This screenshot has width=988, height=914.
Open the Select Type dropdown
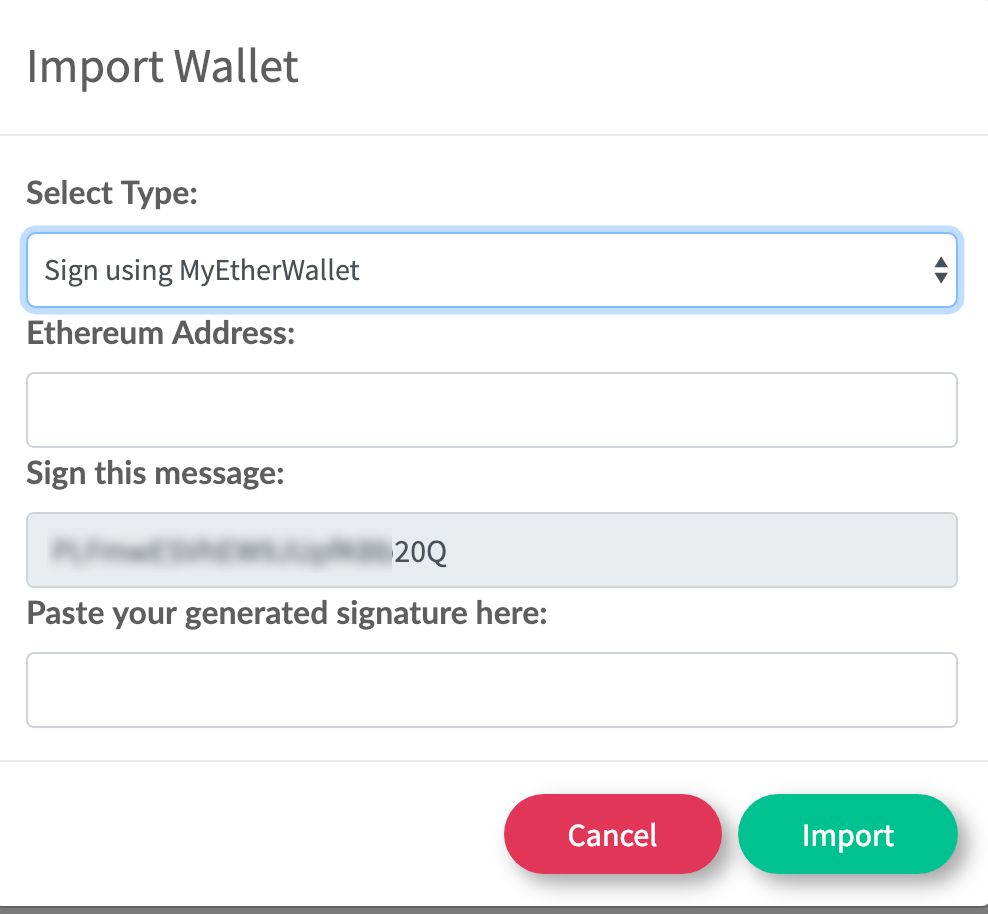490,270
